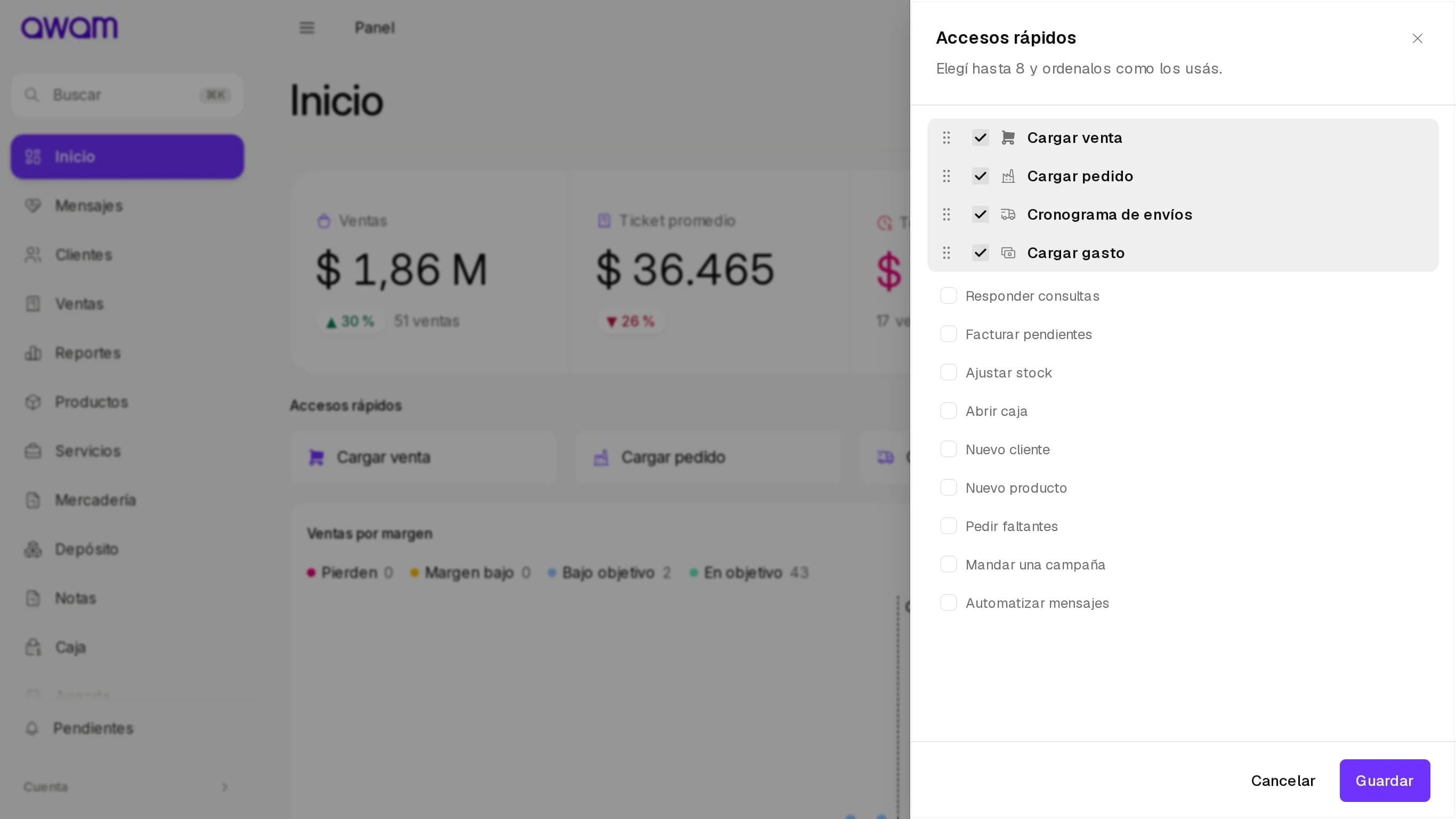Uncheck the Cargar pedido checkbox
1456x819 pixels.
click(981, 176)
